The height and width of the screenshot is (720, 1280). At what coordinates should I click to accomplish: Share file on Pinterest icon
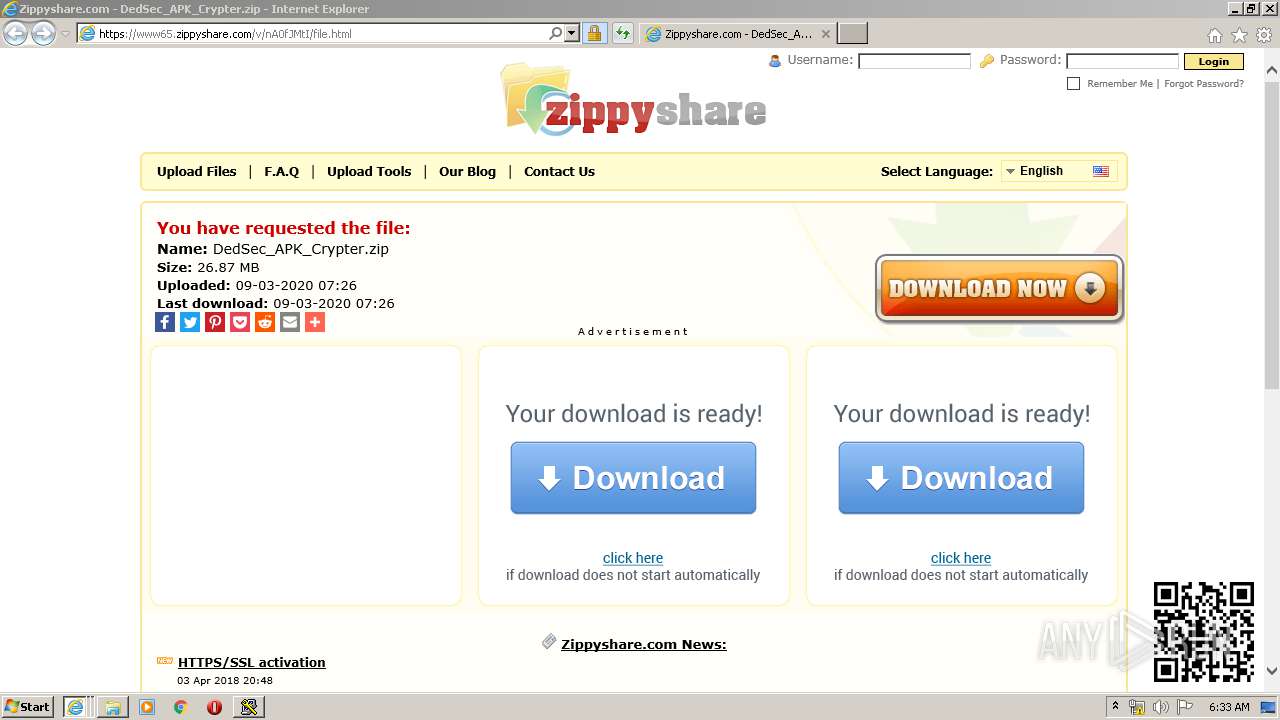coord(215,322)
